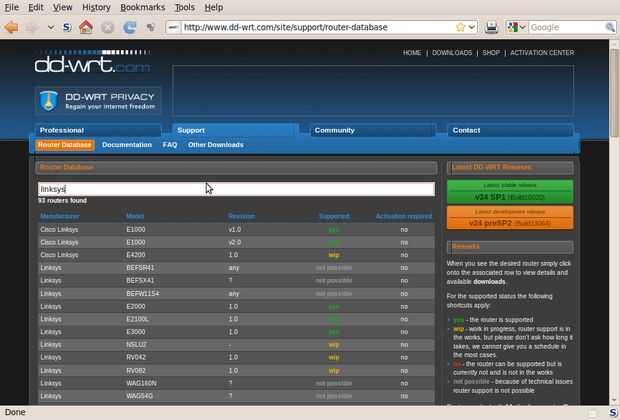Image resolution: width=620 pixels, height=420 pixels.
Task: Select the Cisco Linksys E4200 row
Action: 236,255
